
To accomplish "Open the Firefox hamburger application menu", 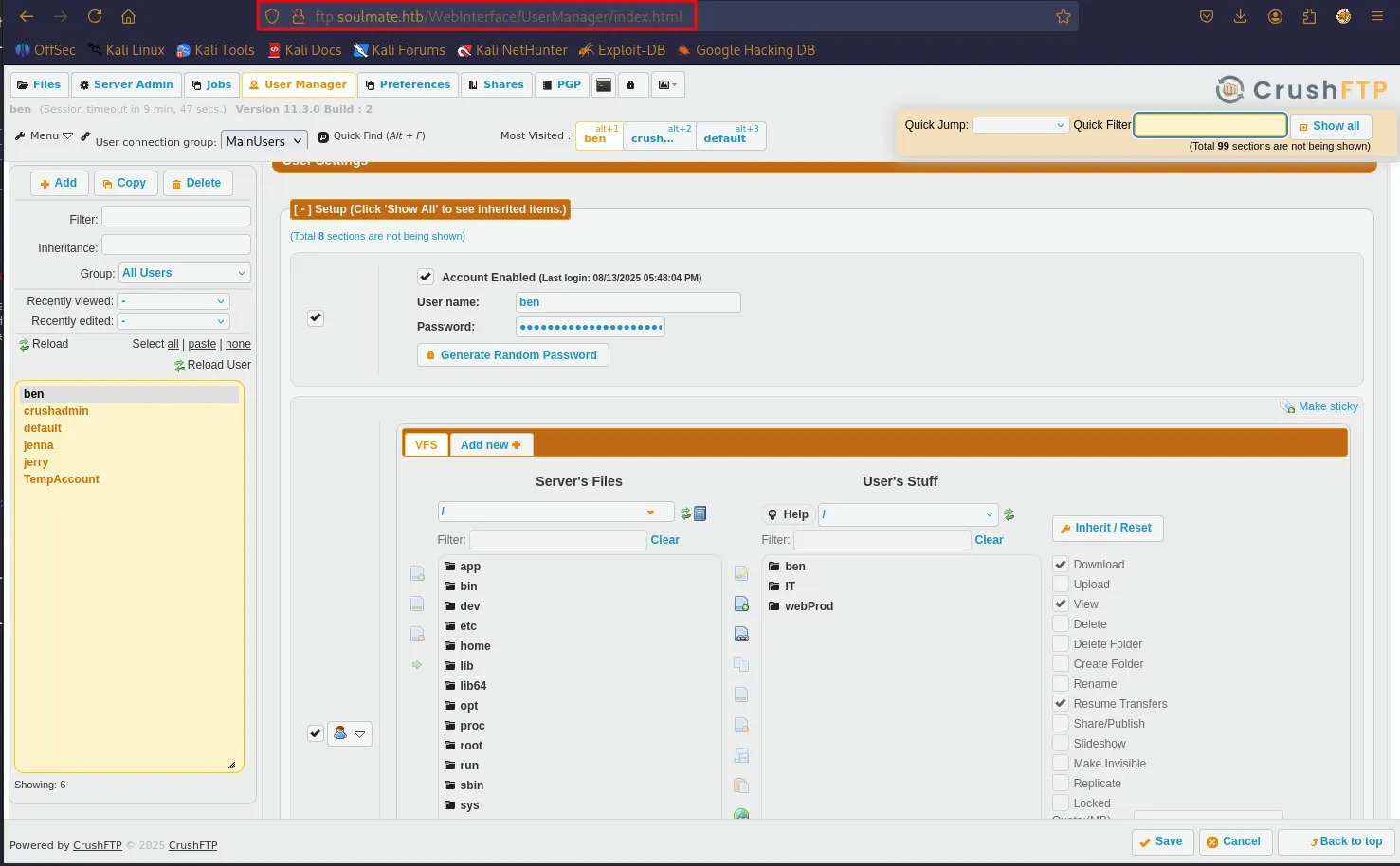I will (x=1377, y=16).
